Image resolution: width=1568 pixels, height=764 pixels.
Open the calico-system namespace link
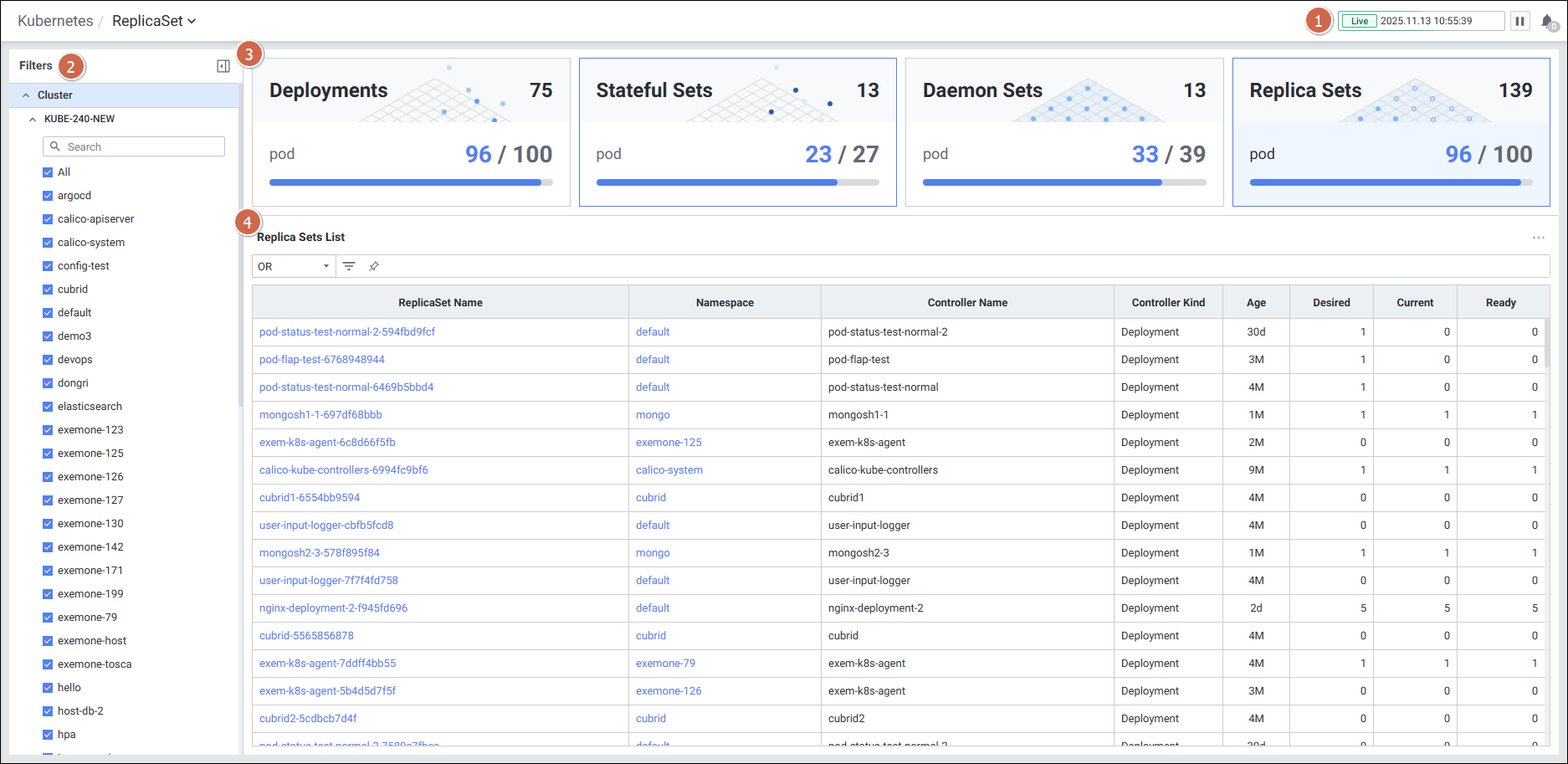[669, 470]
